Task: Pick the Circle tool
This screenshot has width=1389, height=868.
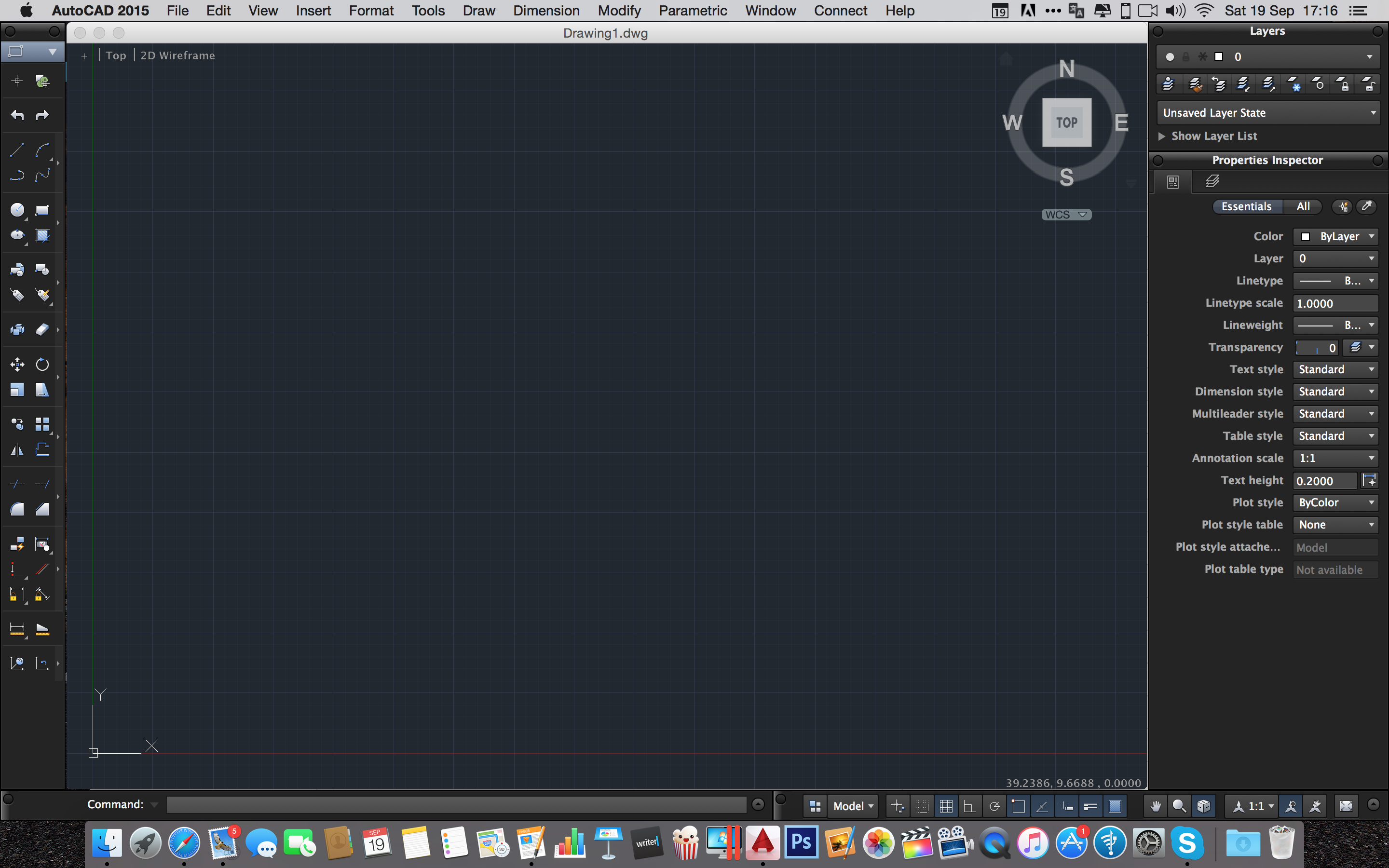Action: (17, 210)
